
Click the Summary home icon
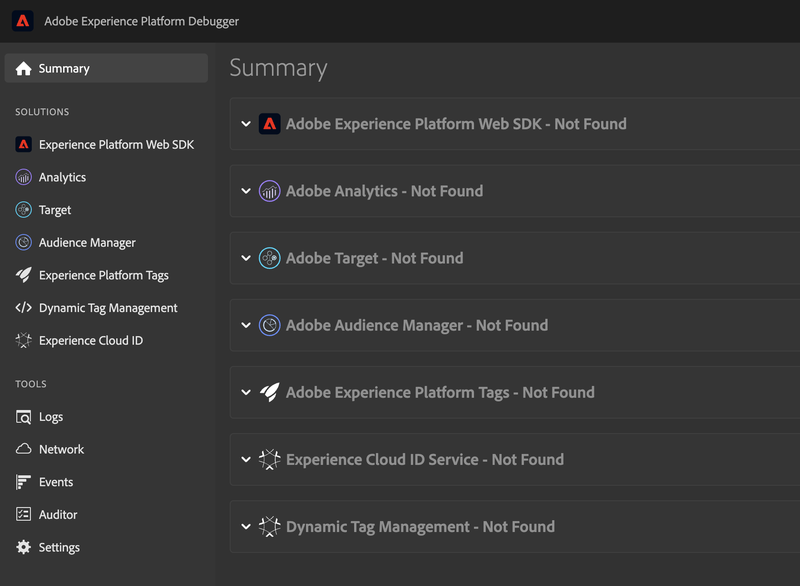(23, 68)
